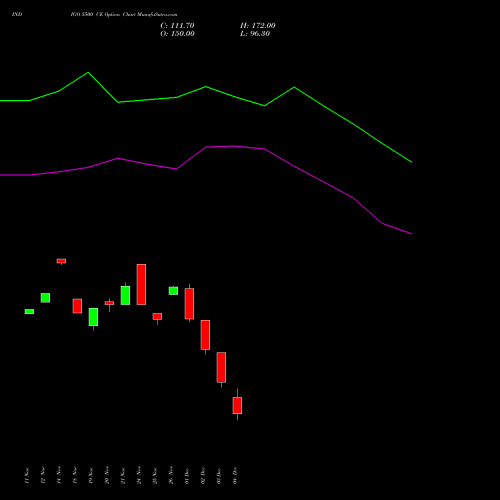Image resolution: width=500 pixels, height=500 pixels.
Task: Select the red candle for 03 Dec
Action: [221, 367]
